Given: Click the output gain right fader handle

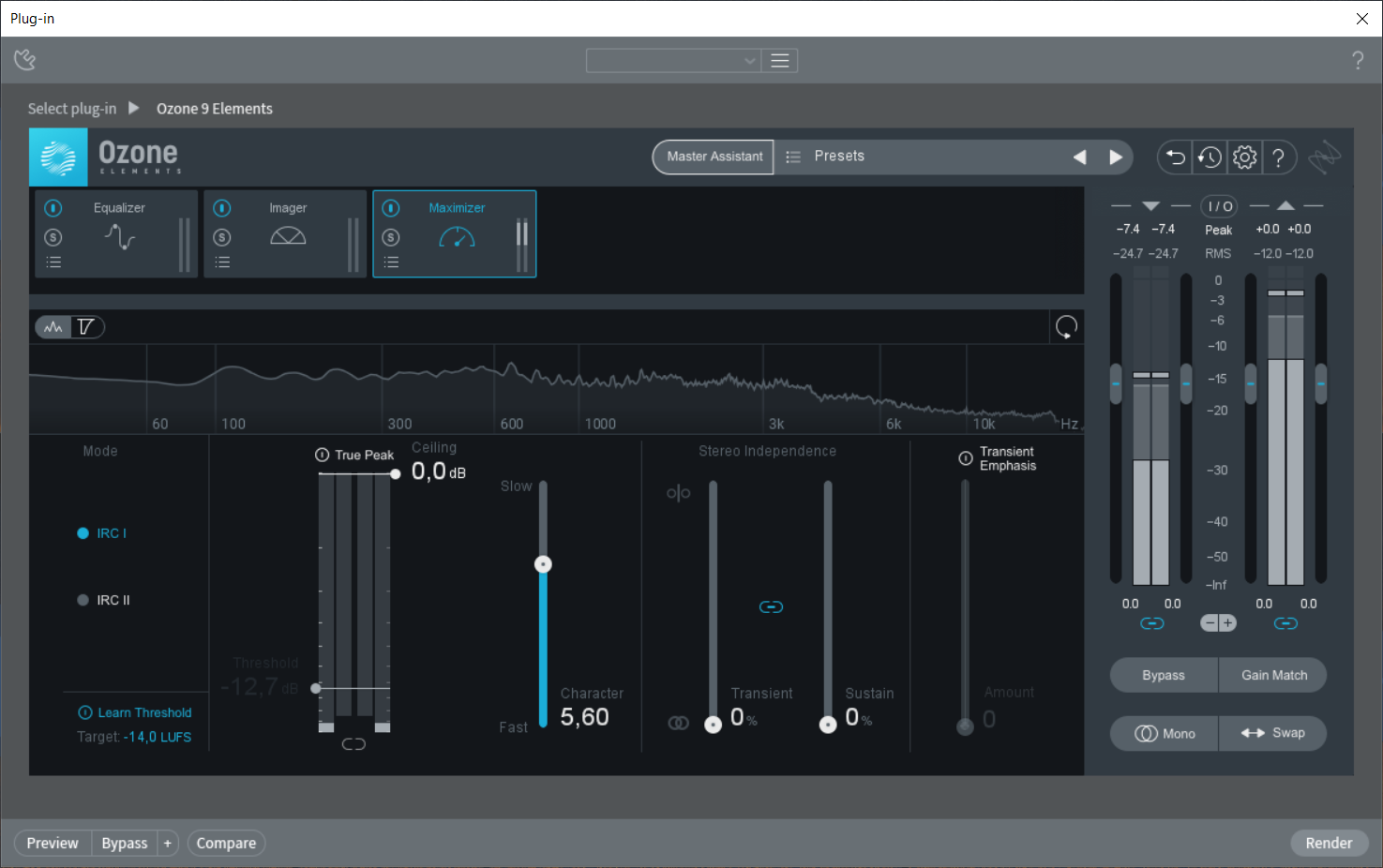Looking at the screenshot, I should click(1321, 384).
